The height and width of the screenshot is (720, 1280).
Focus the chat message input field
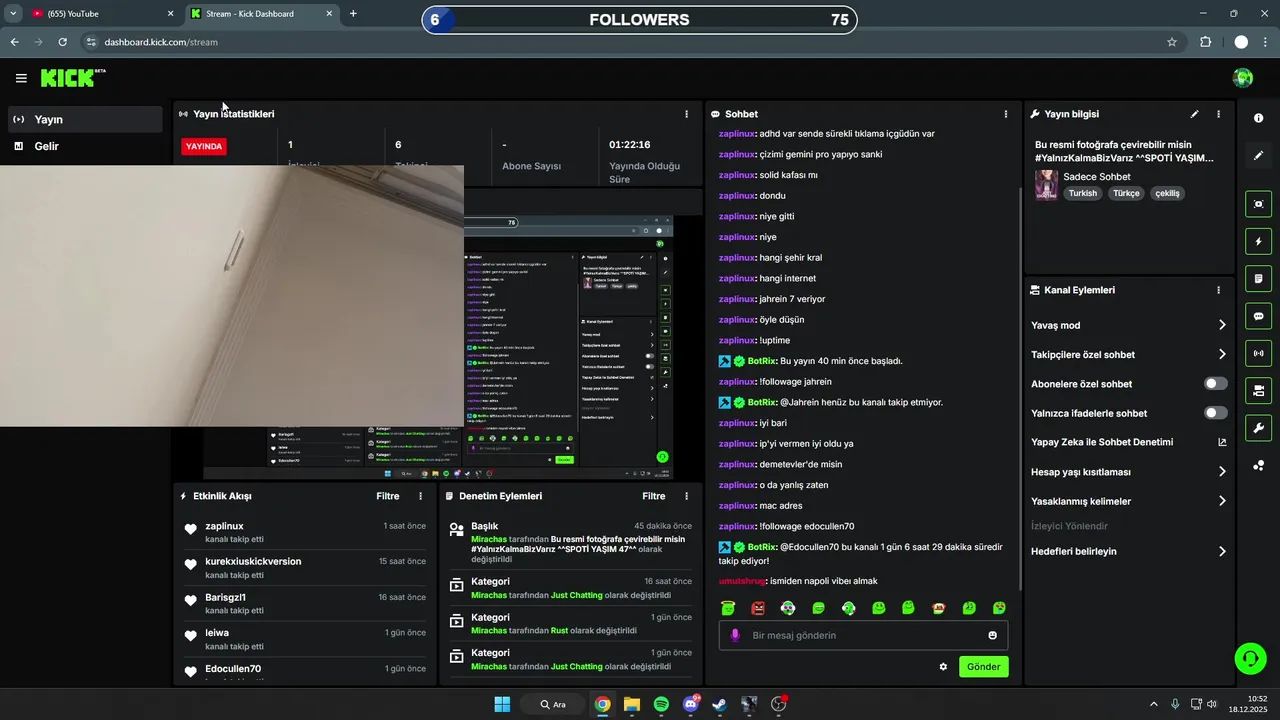863,635
